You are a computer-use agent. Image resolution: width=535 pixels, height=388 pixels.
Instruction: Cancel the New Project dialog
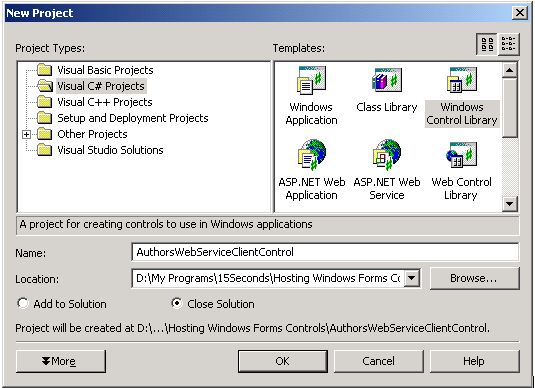pyautogui.click(x=378, y=361)
